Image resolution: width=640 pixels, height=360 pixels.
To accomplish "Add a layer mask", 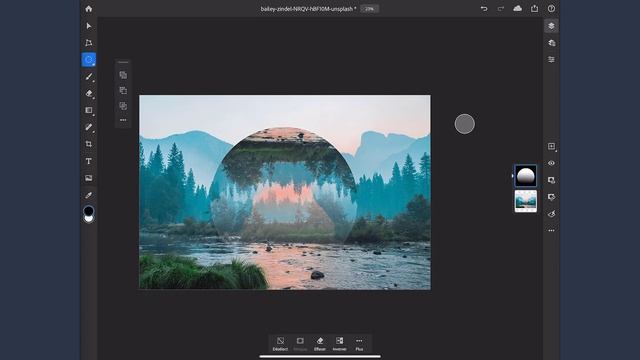I will click(x=551, y=180).
